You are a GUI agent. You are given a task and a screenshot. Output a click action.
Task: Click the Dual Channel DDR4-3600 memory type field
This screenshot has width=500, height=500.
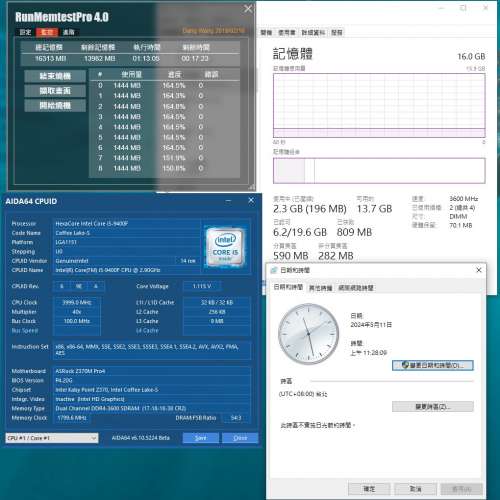(x=152, y=408)
